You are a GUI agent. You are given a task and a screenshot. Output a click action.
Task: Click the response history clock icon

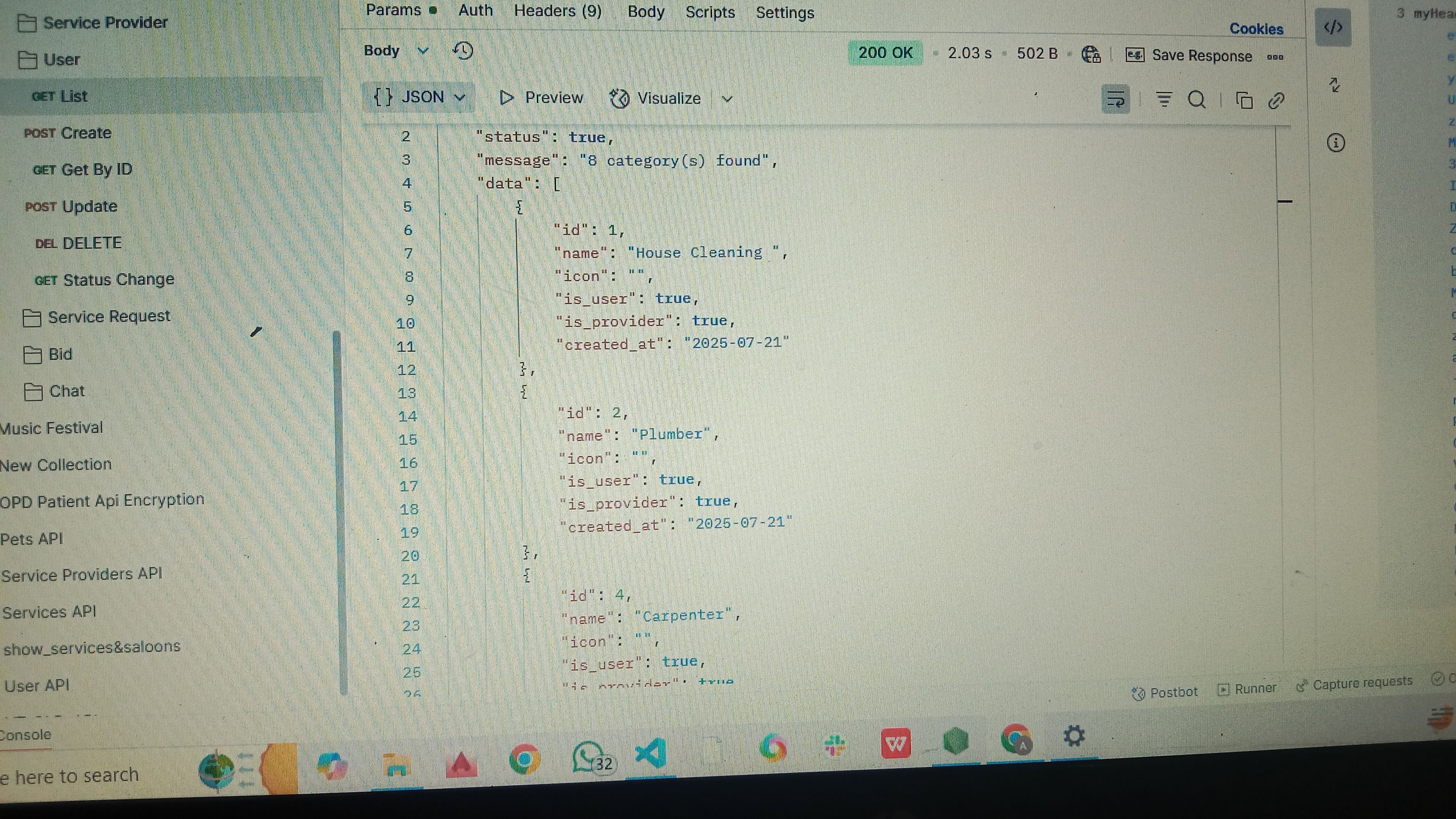tap(463, 51)
